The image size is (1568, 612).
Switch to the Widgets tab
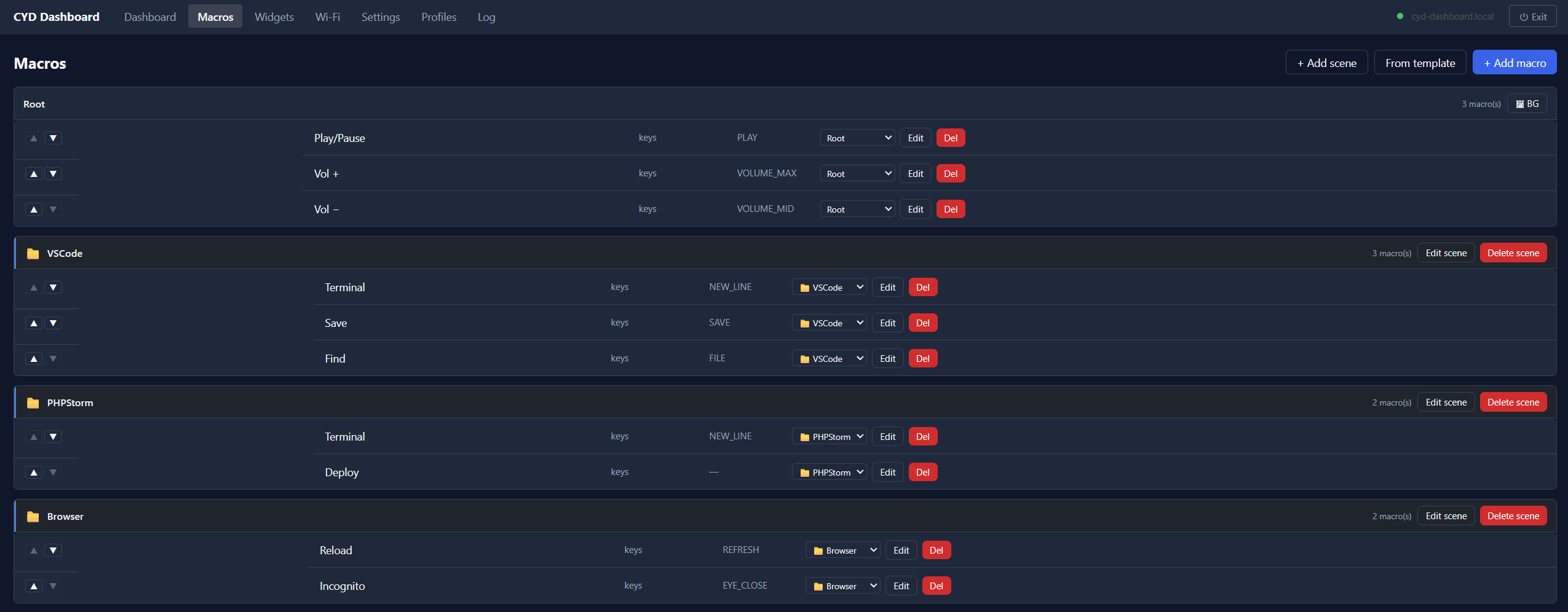pos(274,17)
